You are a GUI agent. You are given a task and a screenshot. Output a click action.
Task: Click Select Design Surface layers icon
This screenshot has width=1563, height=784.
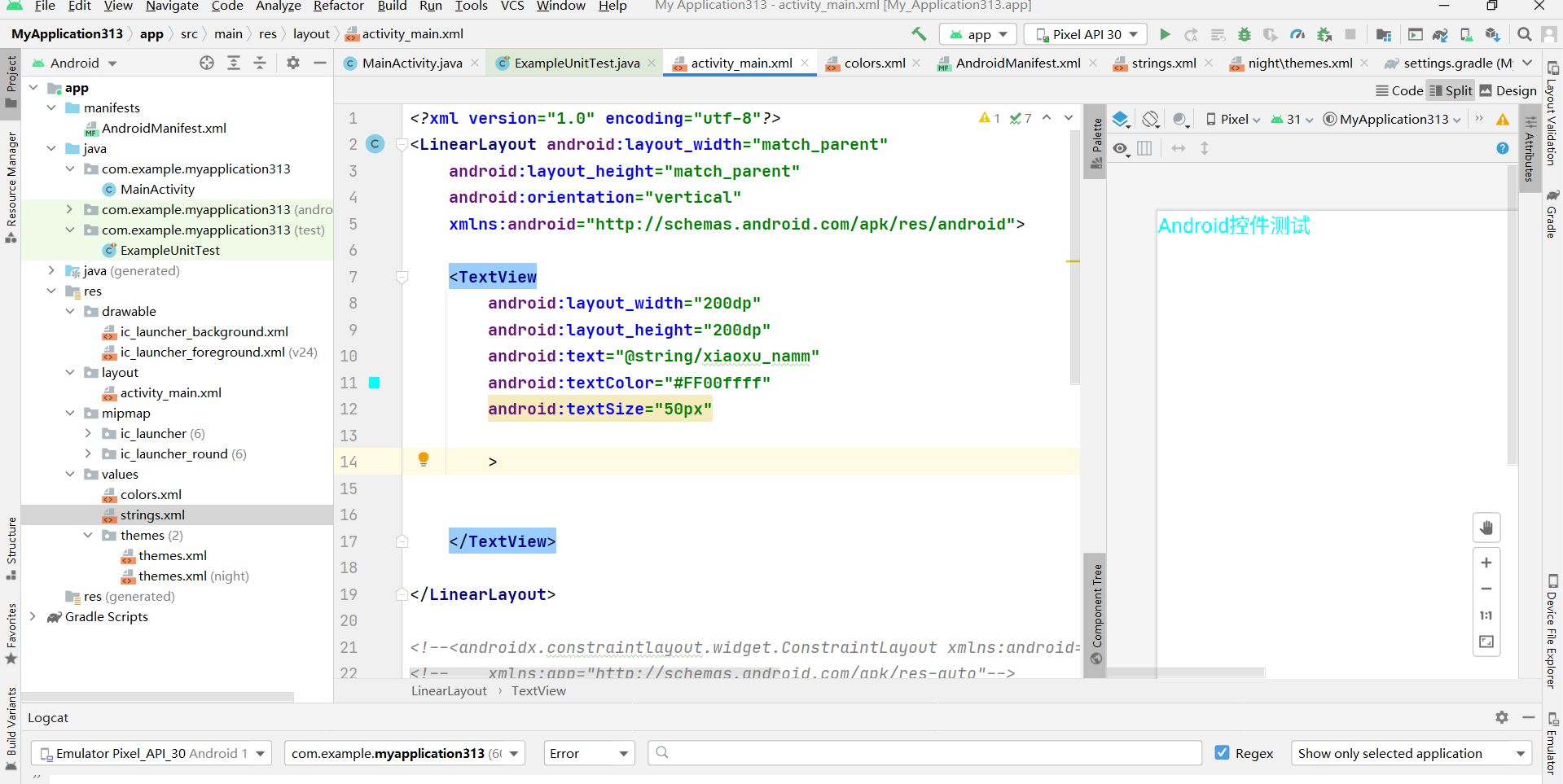[1122, 120]
